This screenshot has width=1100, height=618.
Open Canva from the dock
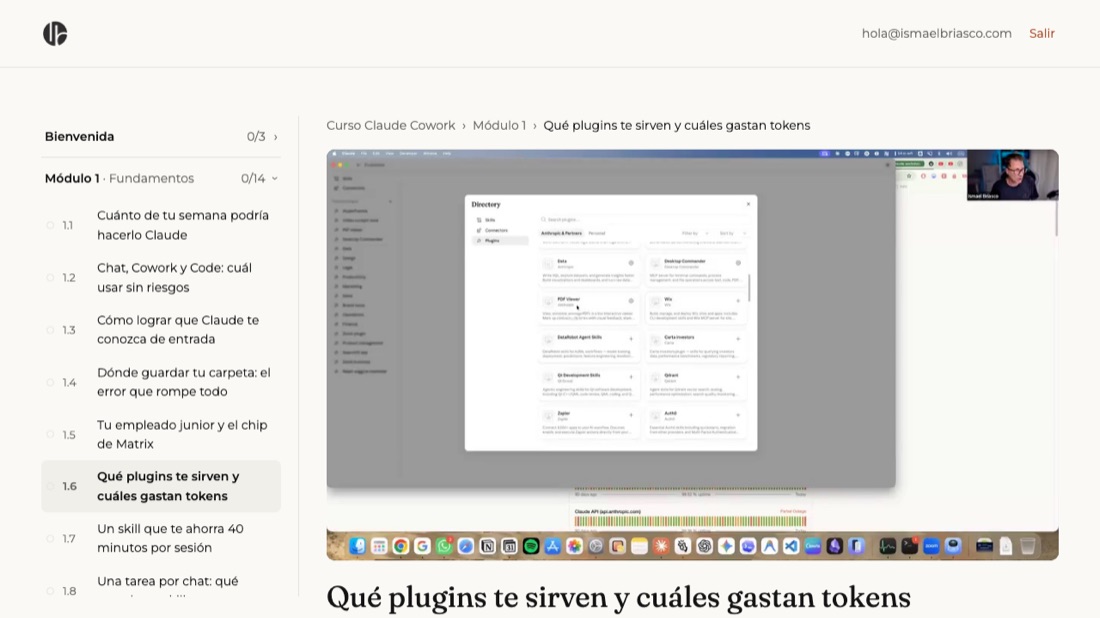[x=812, y=546]
